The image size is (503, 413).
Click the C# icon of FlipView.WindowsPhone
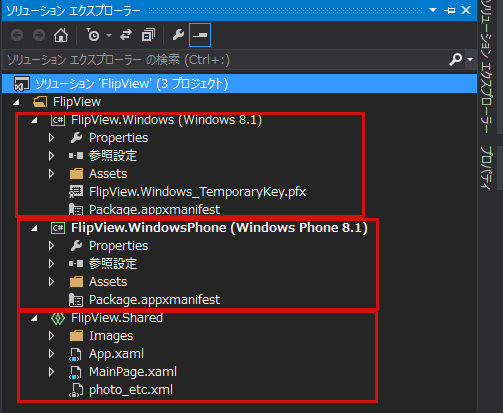tap(58, 228)
